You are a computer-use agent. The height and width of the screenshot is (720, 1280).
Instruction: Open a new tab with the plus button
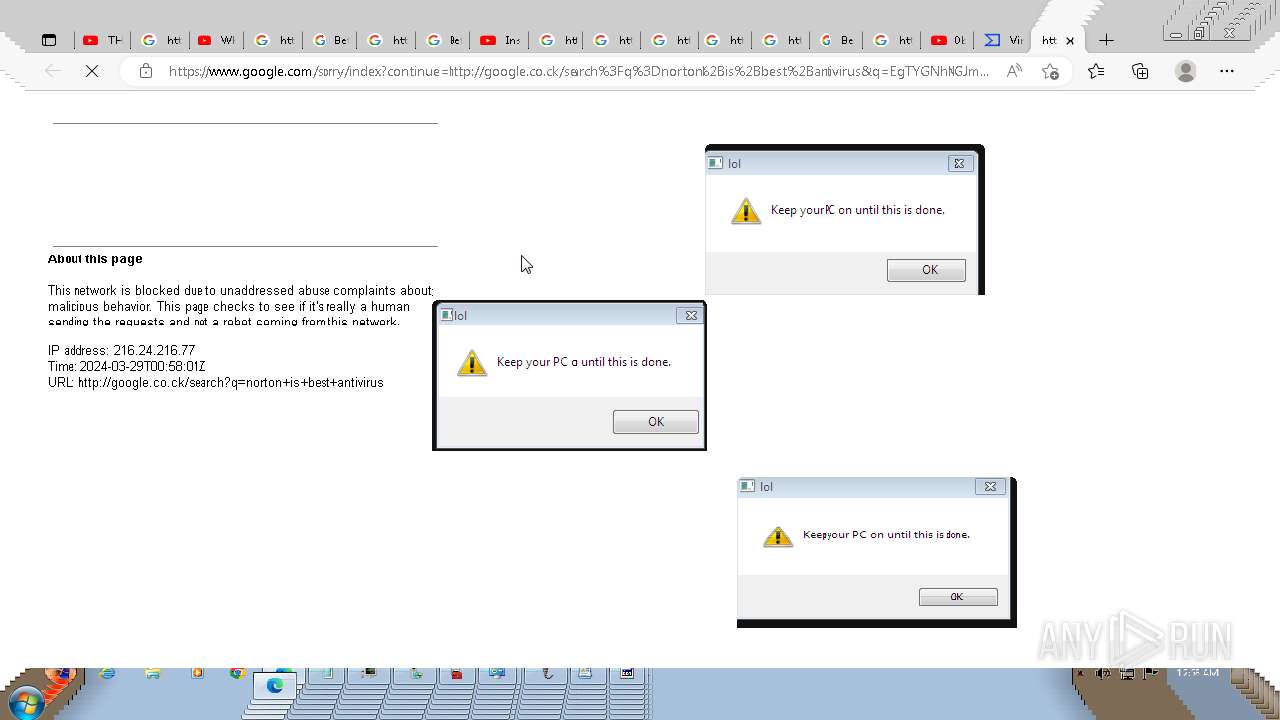1106,40
